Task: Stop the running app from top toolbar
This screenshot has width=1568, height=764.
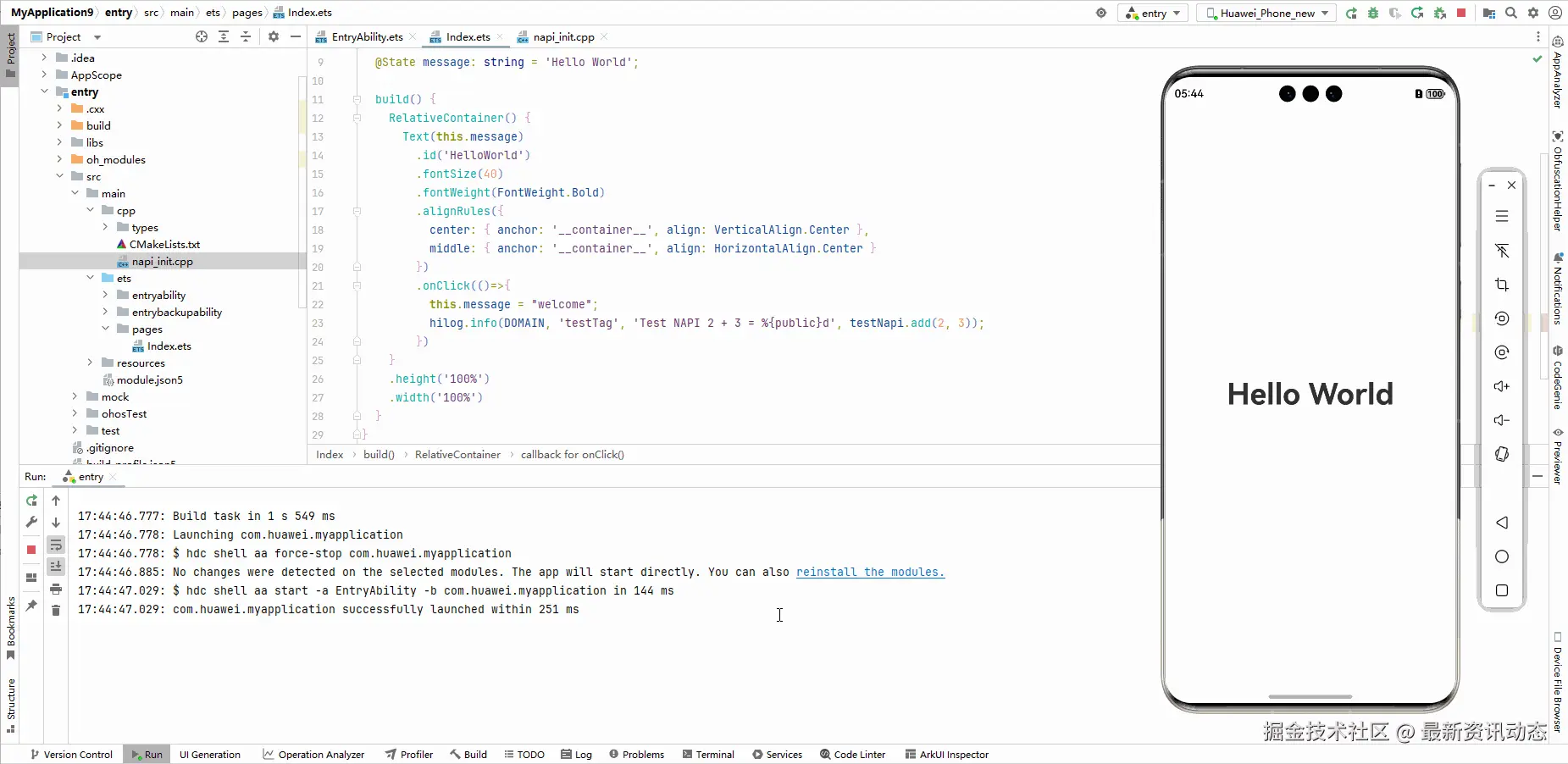Action: coord(1461,13)
